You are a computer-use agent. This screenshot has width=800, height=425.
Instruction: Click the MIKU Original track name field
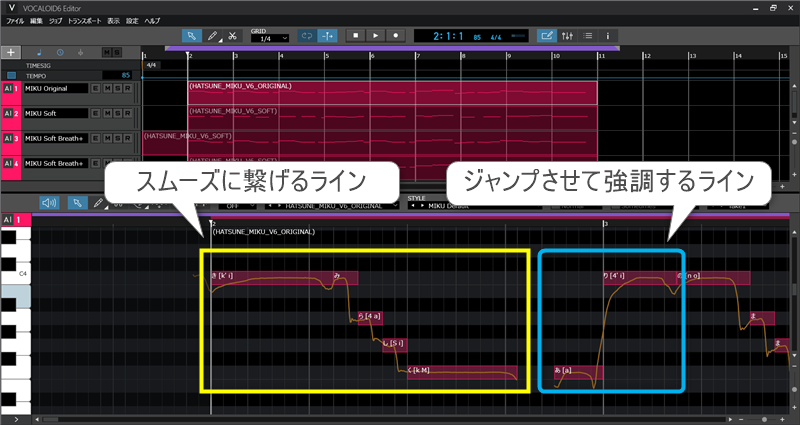[56, 88]
